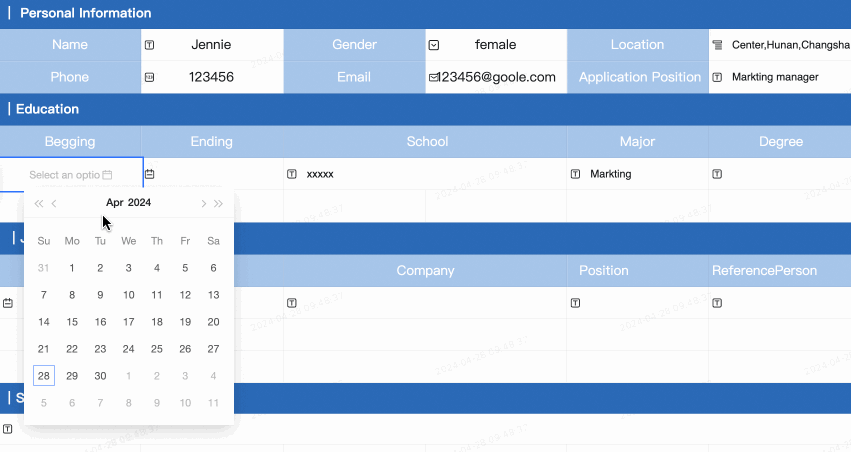The width and height of the screenshot is (851, 452).
Task: Open year picker by clicking 2024
Action: coord(139,202)
